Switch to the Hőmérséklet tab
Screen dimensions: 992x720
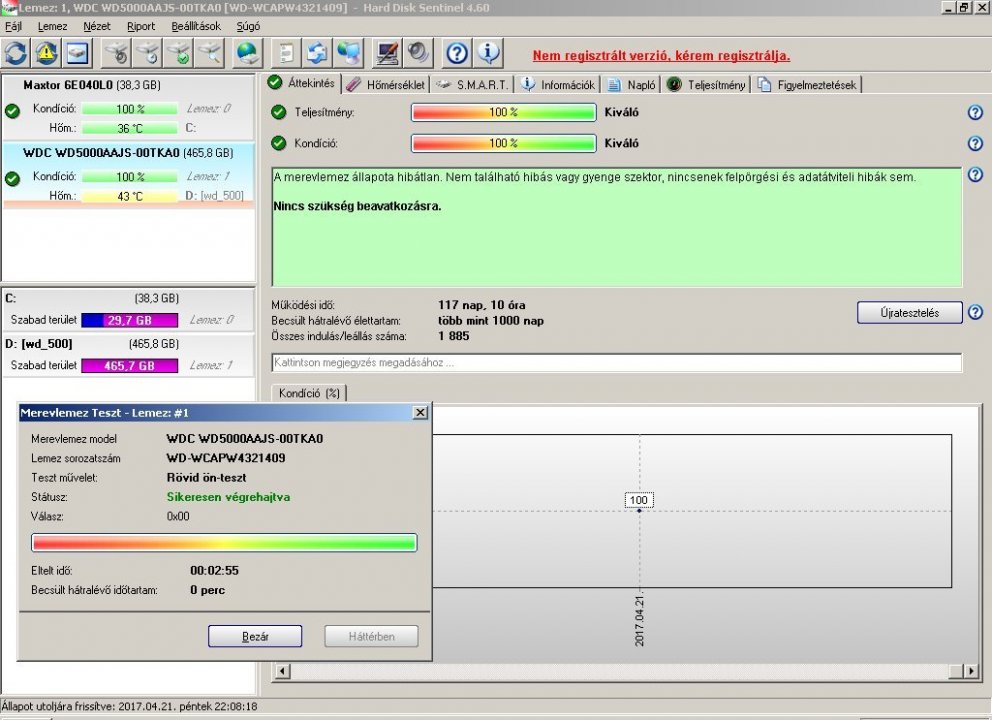[386, 85]
